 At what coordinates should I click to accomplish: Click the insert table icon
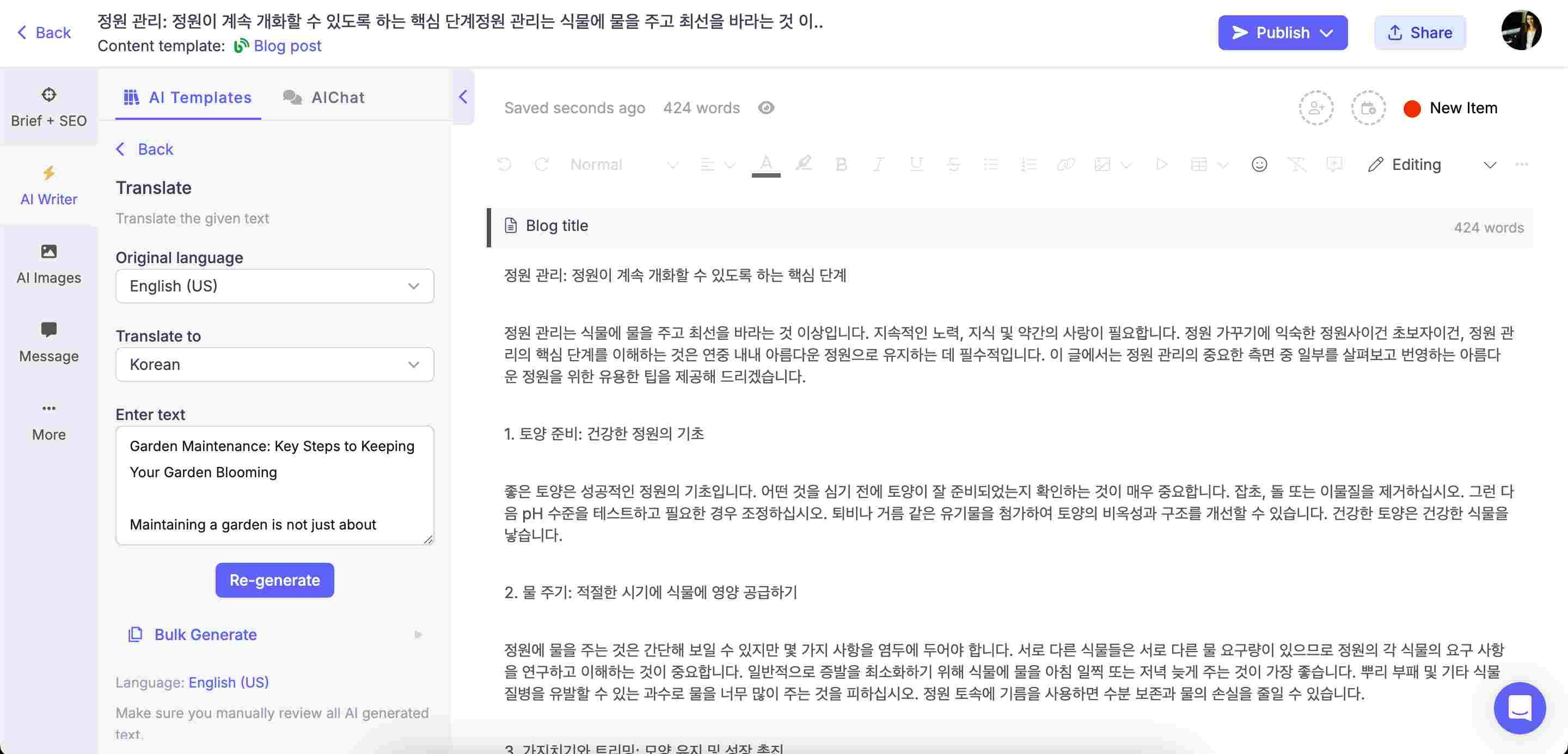click(x=1198, y=165)
